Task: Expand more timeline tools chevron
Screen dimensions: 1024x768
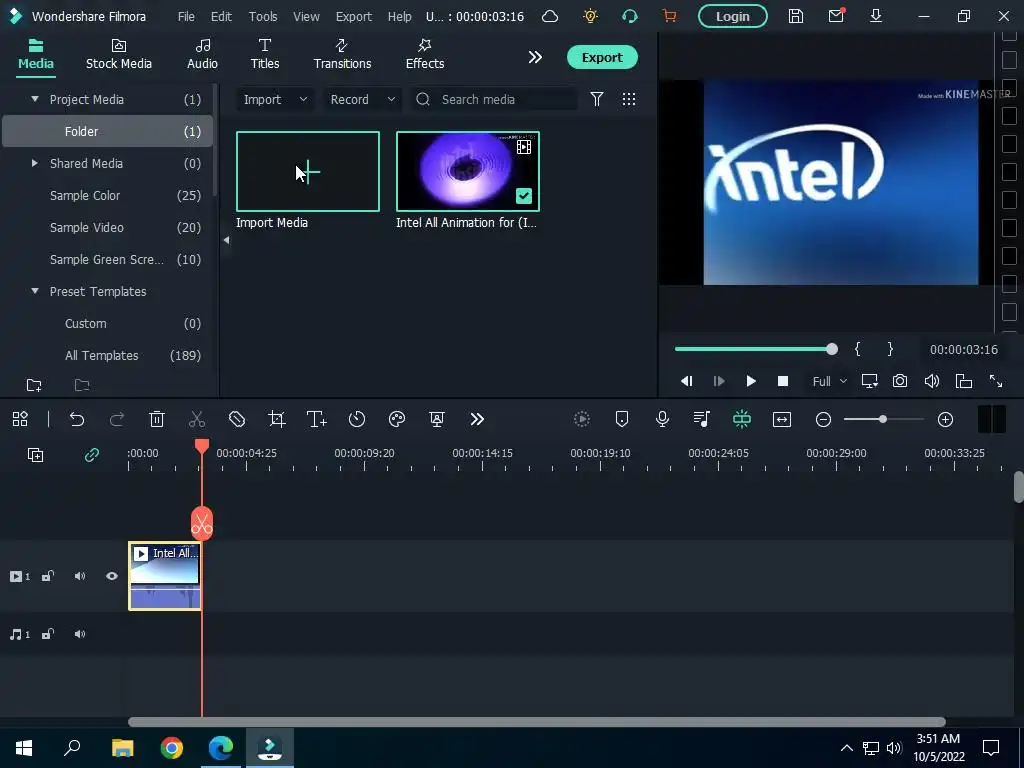Action: click(x=477, y=419)
